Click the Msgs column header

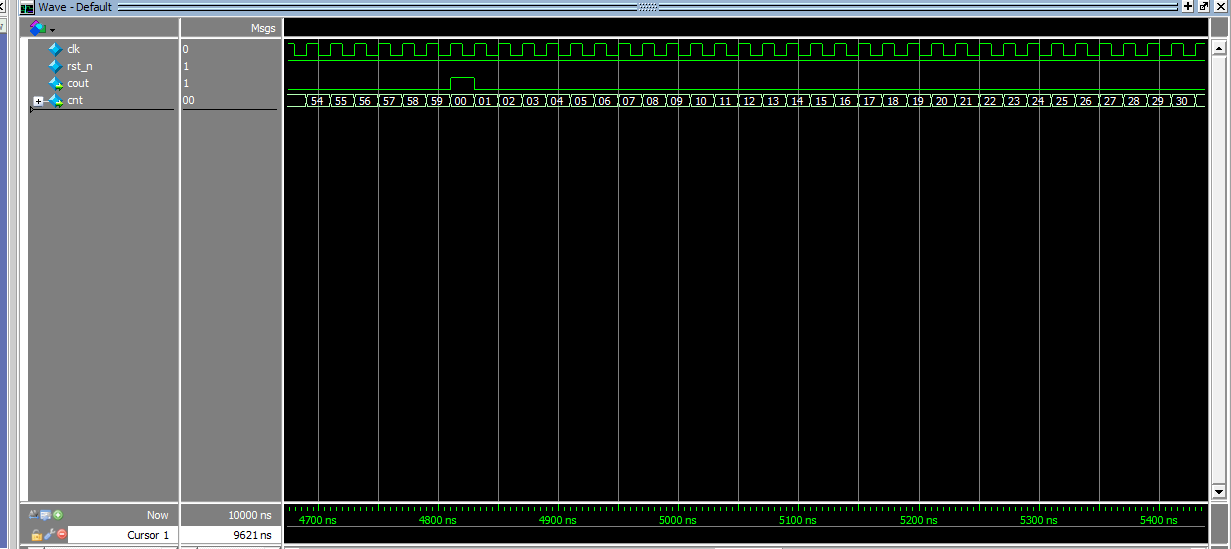point(263,28)
